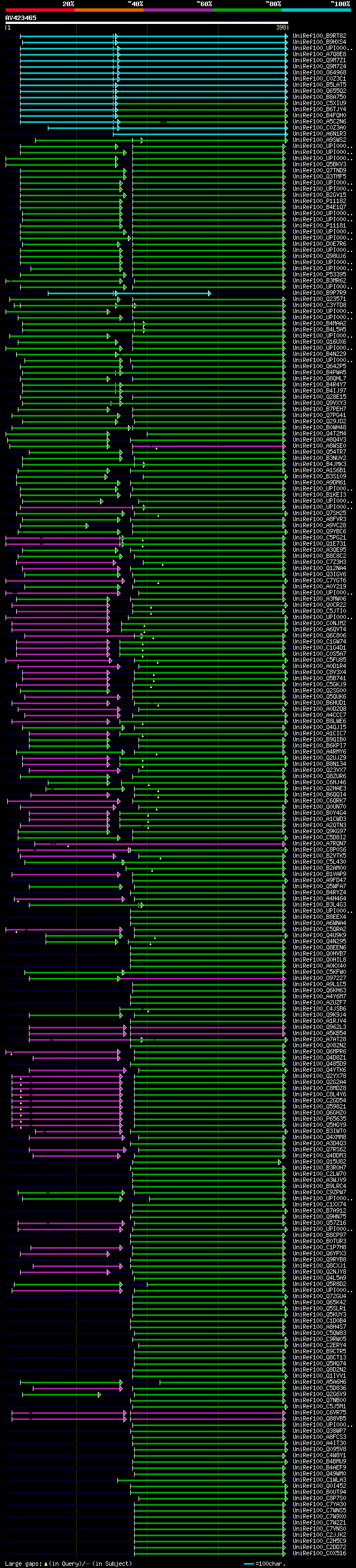Open hit UniRef100_A7Q8E8
The image size is (356, 1568).
click(319, 54)
